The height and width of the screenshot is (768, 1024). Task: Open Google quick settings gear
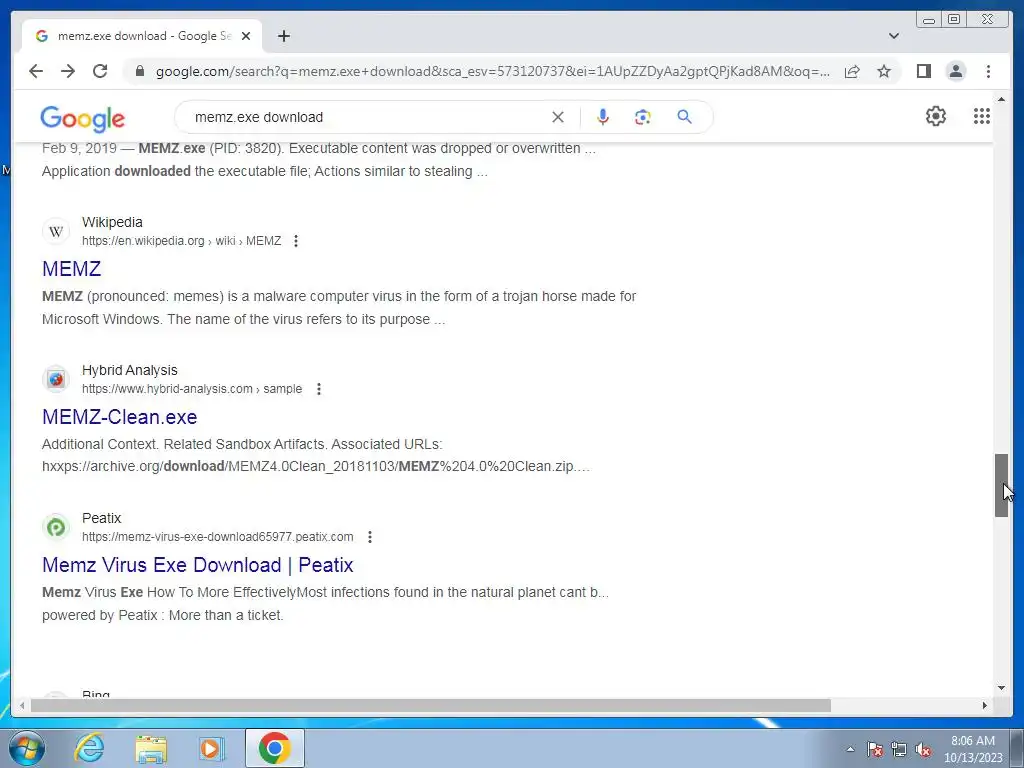(x=936, y=116)
